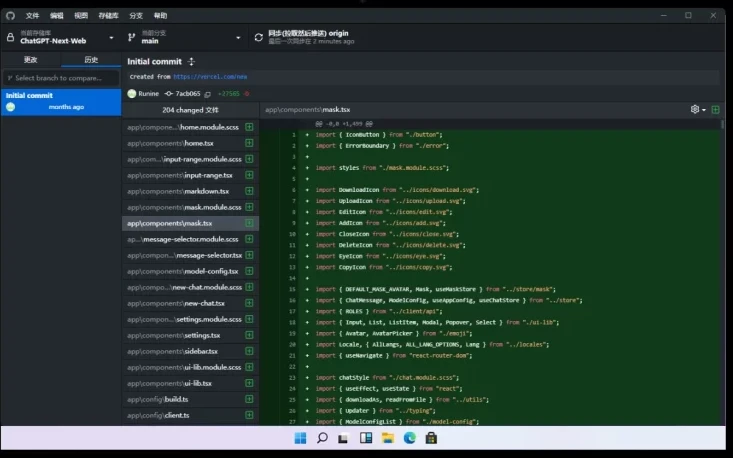Click the +27565 added lines count

tap(229, 93)
